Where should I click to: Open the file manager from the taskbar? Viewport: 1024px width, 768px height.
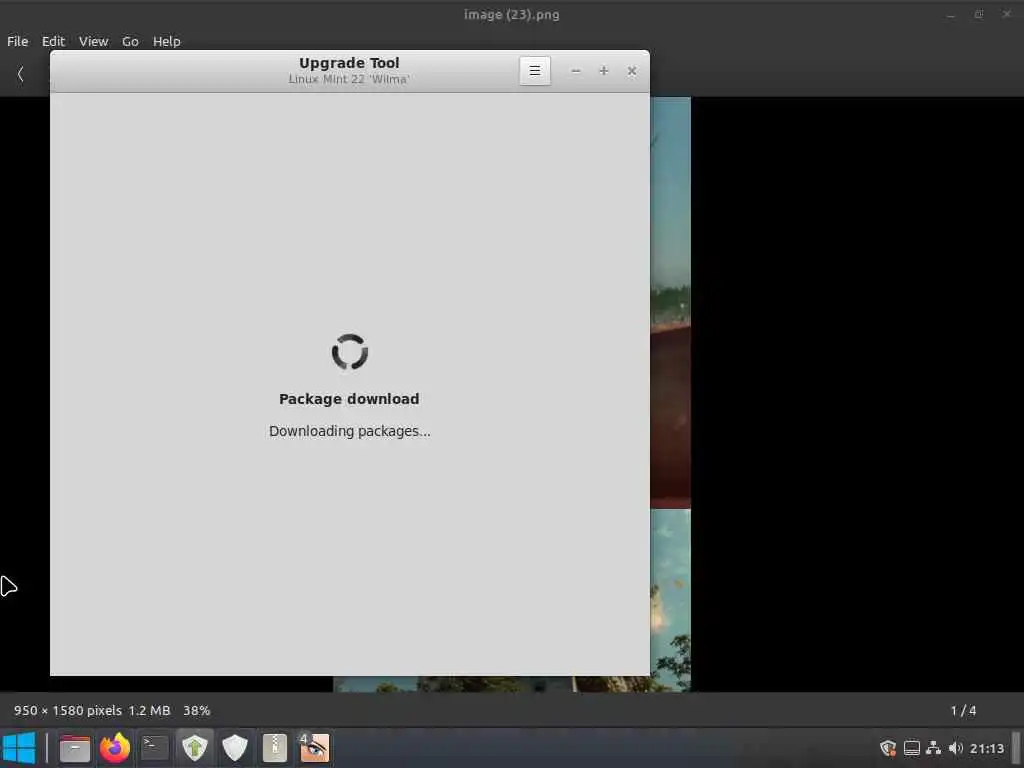click(x=74, y=748)
